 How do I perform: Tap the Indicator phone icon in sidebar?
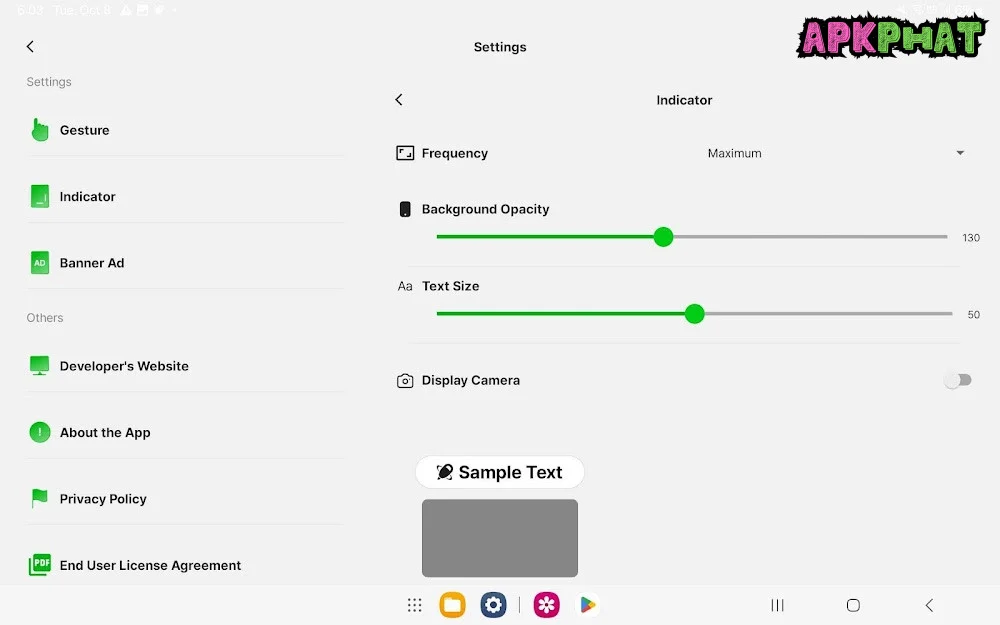coord(40,197)
